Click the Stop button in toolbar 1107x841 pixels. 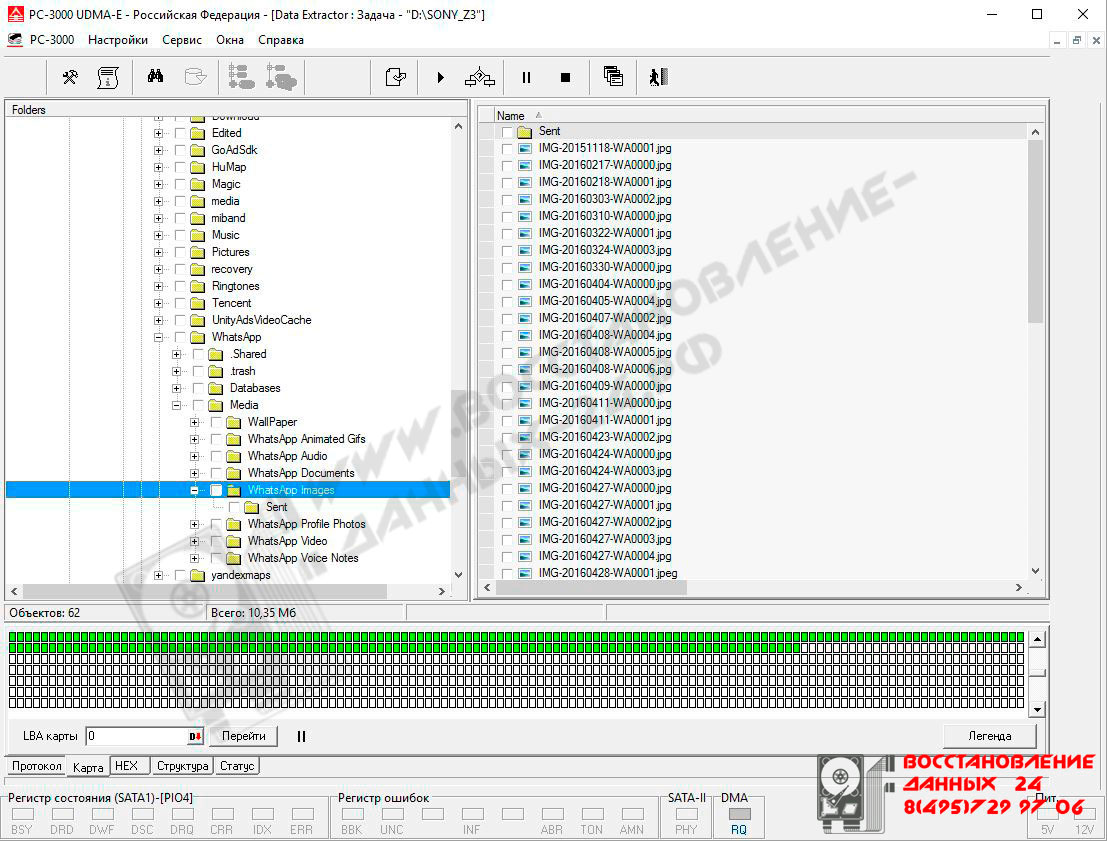click(x=565, y=78)
